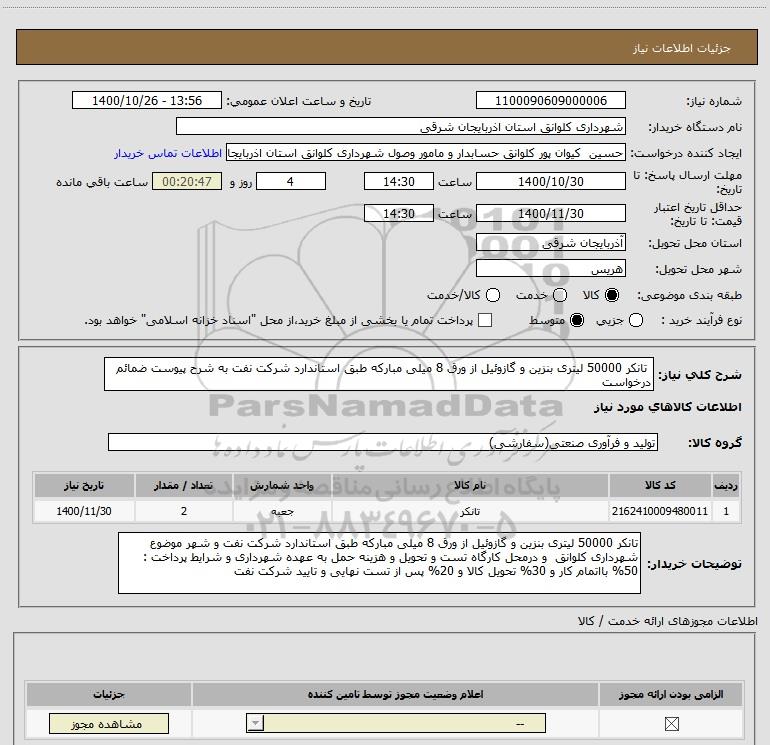This screenshot has width=770, height=745.
Task: Click the buyer organization name field
Action: tap(401, 127)
